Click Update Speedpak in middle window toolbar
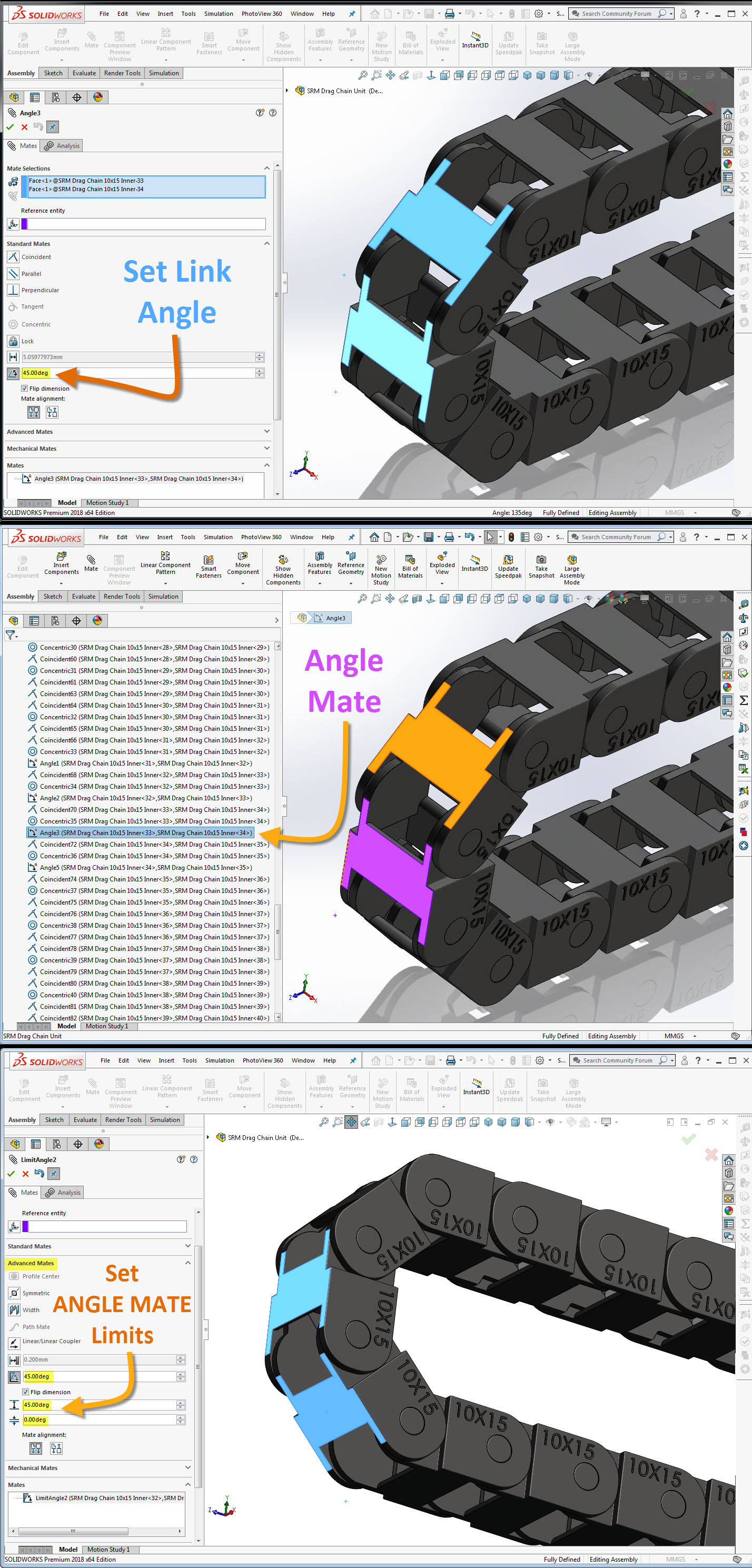The height and width of the screenshot is (1568, 752). pos(508,566)
